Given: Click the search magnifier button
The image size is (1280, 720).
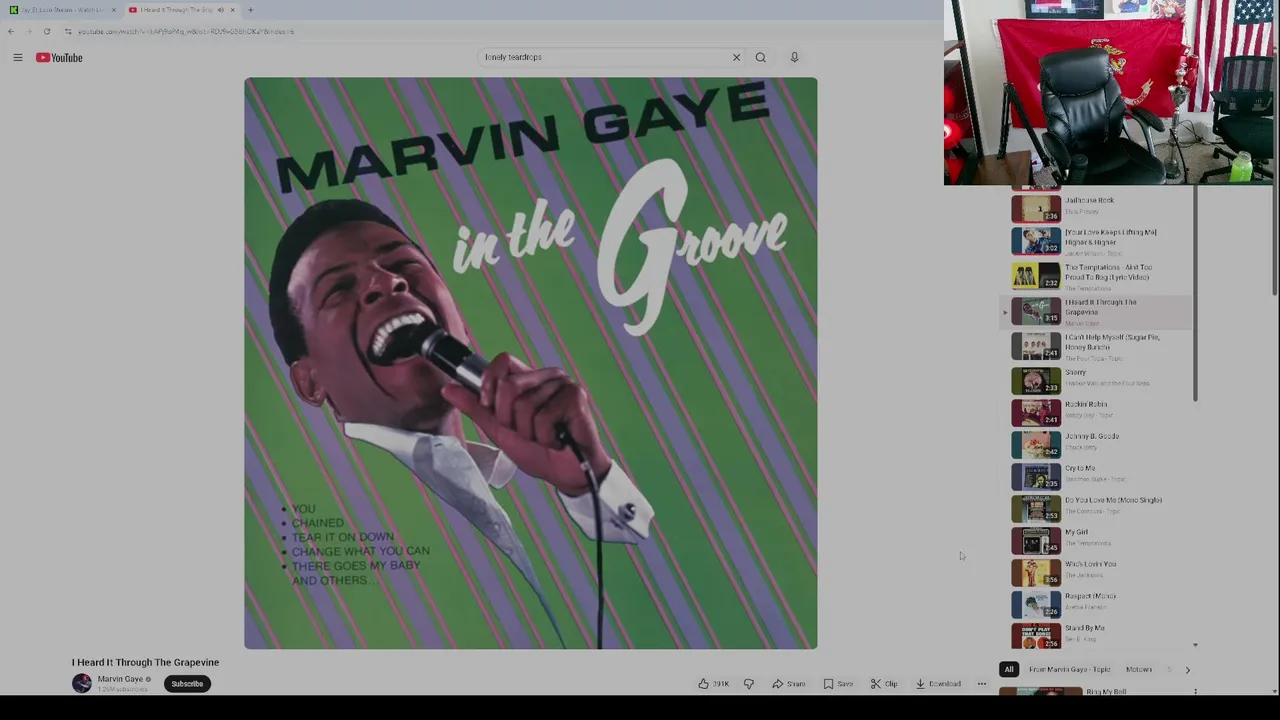Looking at the screenshot, I should tap(761, 57).
